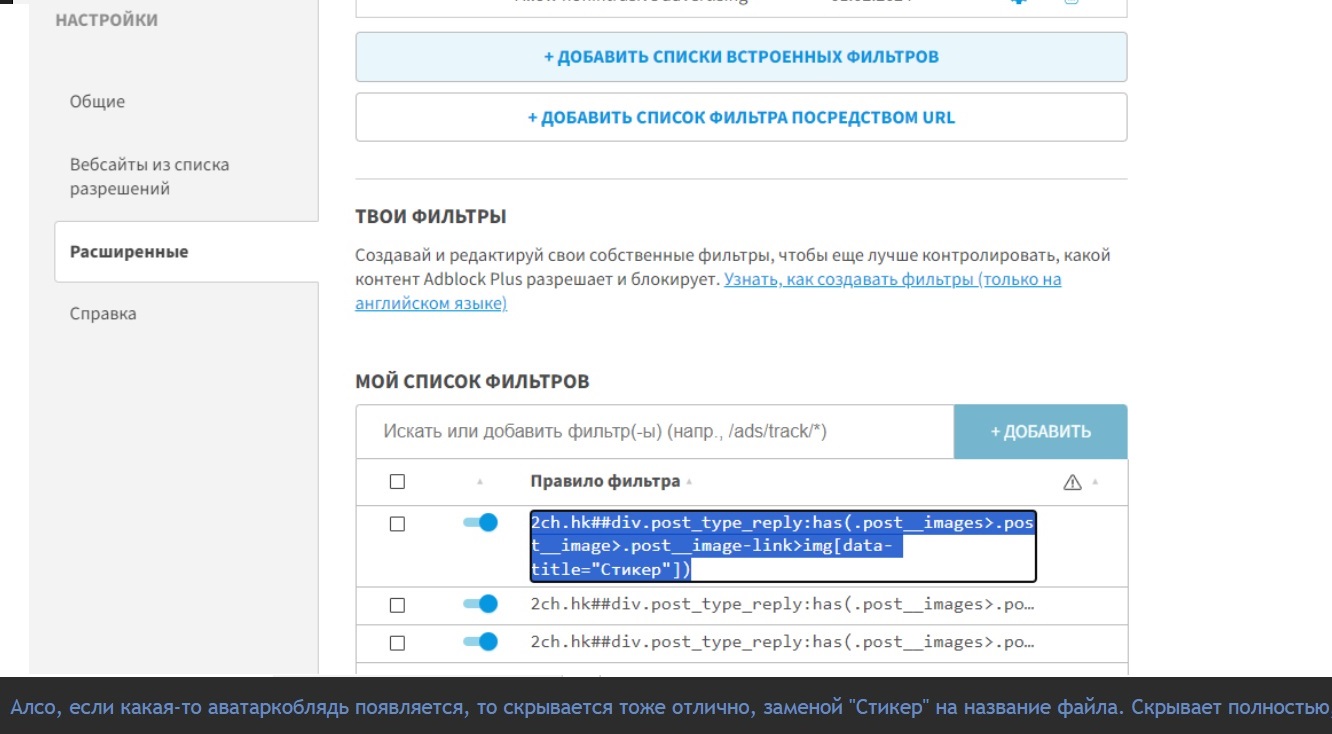This screenshot has width=1332, height=734.
Task: Click + Добавить список фильтра посредством URL
Action: pos(741,118)
